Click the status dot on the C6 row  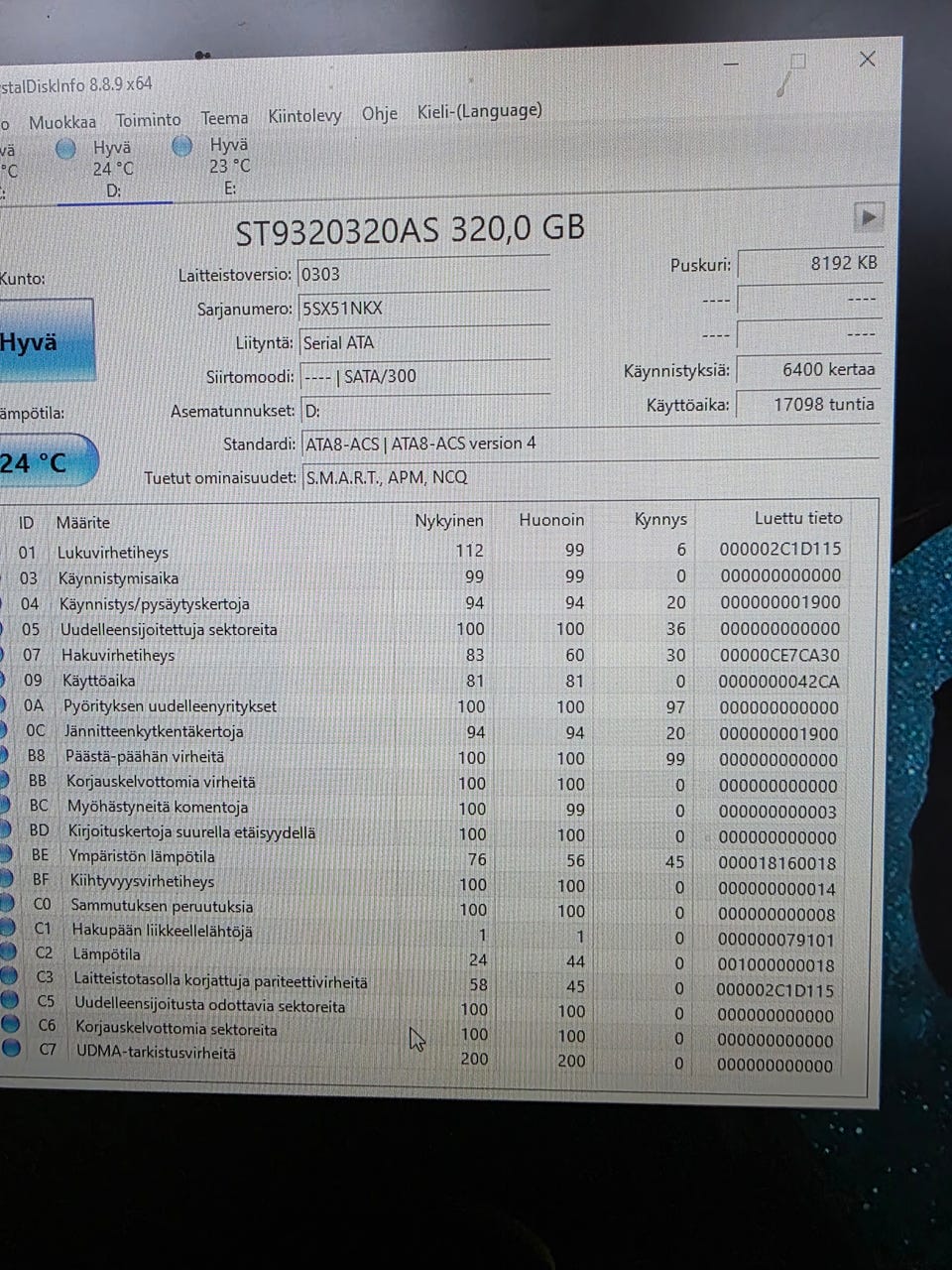tap(10, 1023)
